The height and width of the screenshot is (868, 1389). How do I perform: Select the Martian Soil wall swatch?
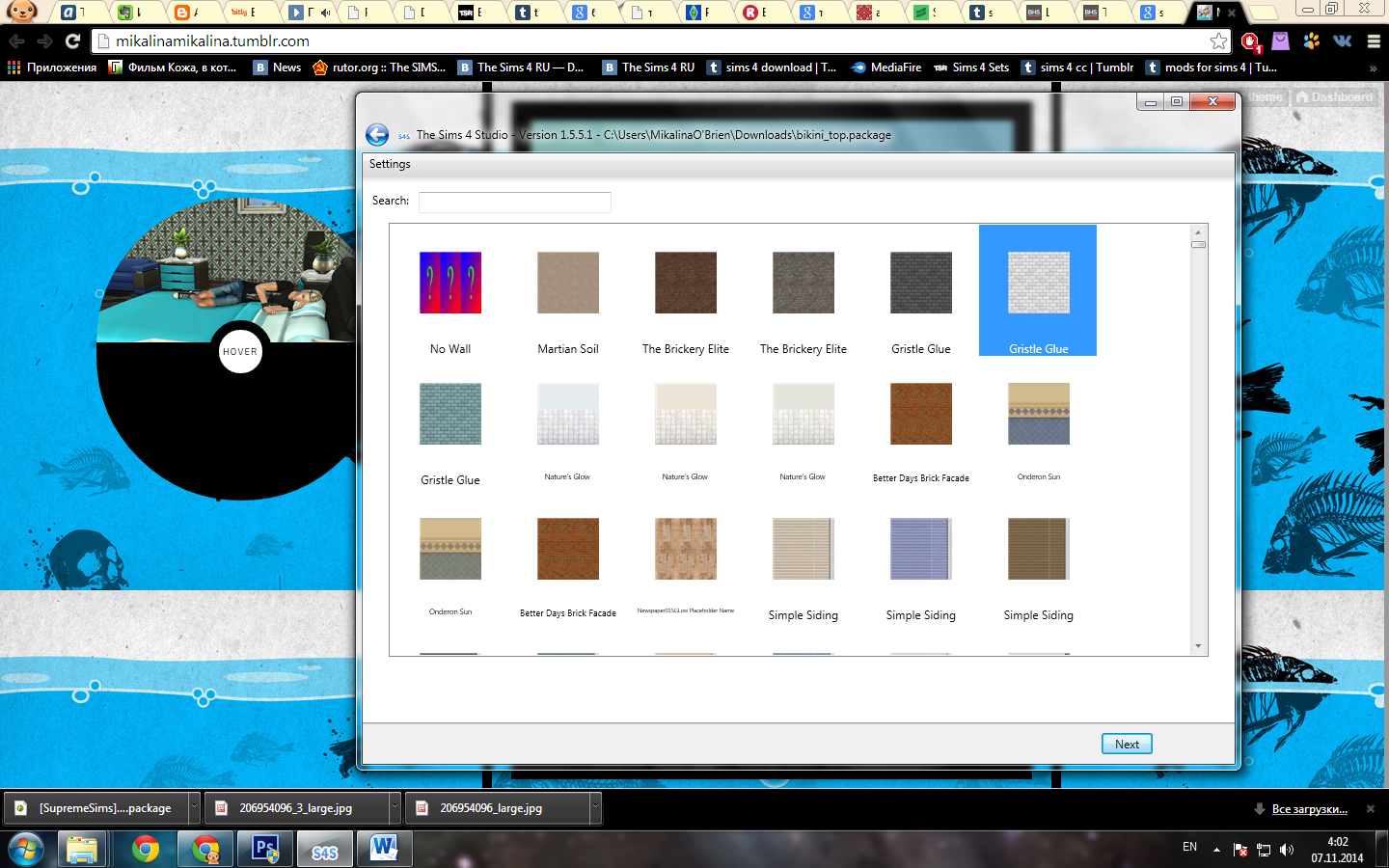pyautogui.click(x=568, y=284)
